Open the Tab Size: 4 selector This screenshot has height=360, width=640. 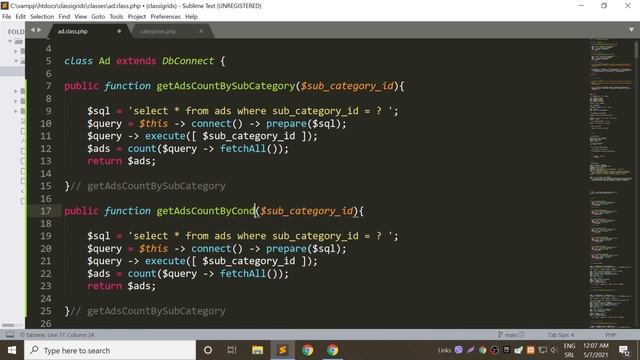(560, 335)
